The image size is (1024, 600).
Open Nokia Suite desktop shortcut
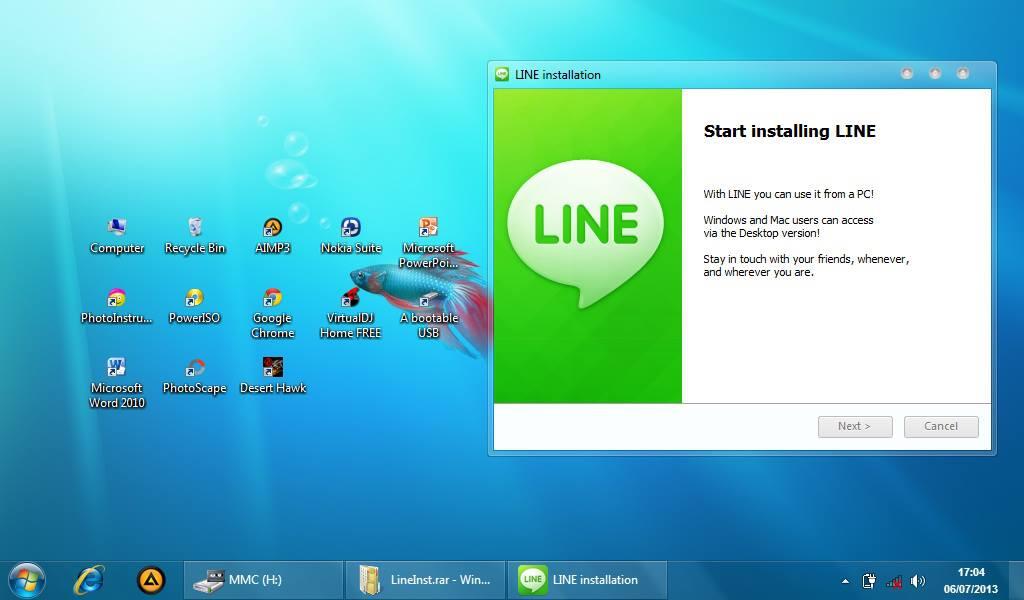[350, 229]
